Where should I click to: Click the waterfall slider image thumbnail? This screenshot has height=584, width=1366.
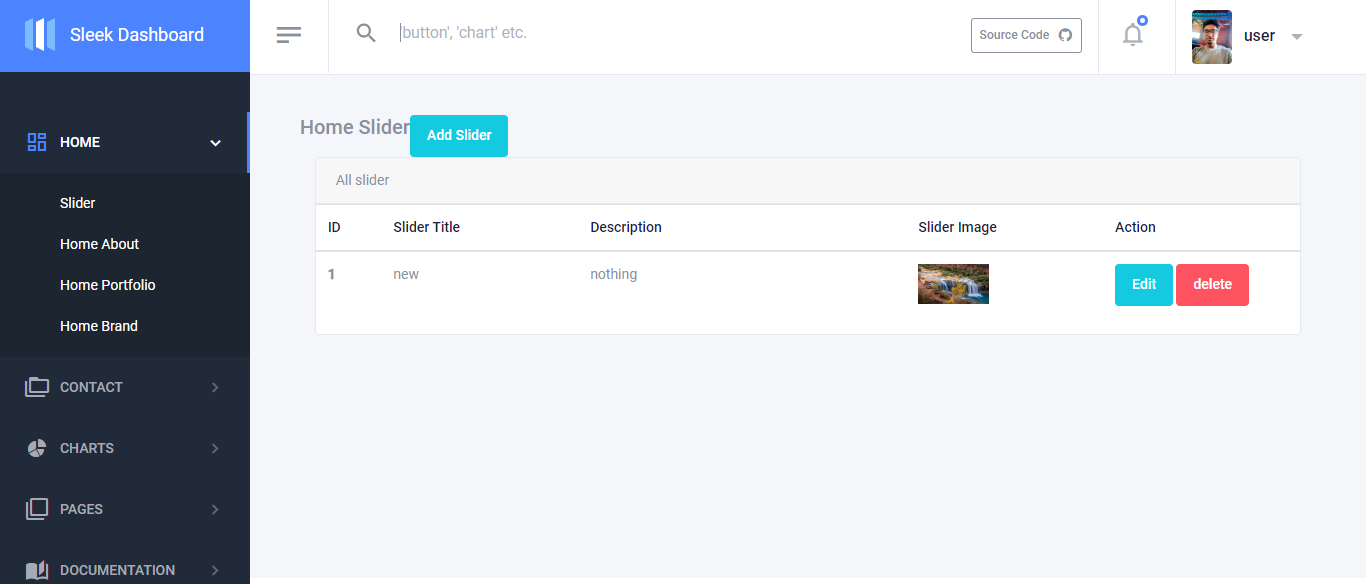pos(953,283)
